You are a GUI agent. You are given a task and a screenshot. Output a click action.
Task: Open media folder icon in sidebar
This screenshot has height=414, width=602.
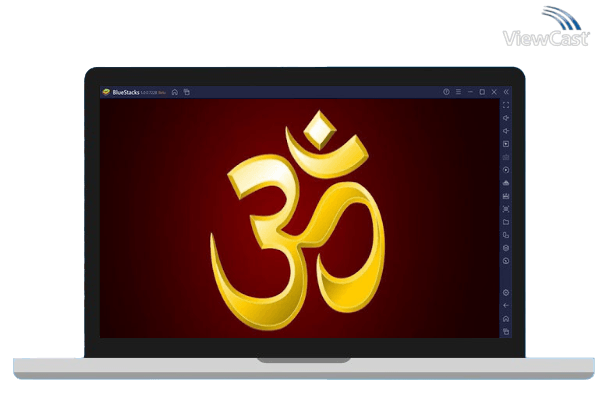coord(506,222)
